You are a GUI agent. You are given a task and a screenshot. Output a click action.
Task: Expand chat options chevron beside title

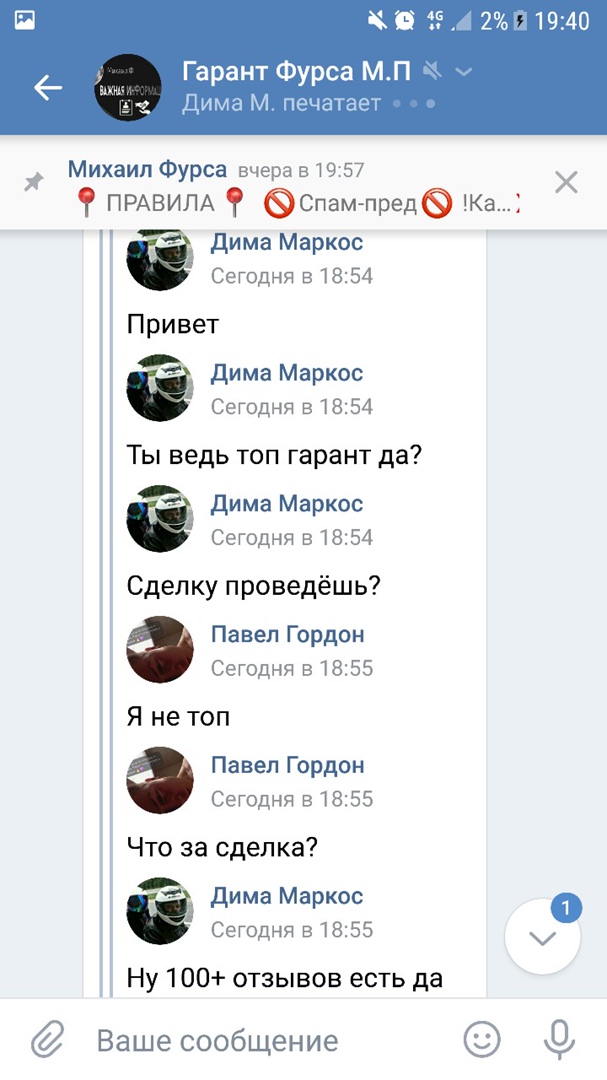pyautogui.click(x=463, y=71)
